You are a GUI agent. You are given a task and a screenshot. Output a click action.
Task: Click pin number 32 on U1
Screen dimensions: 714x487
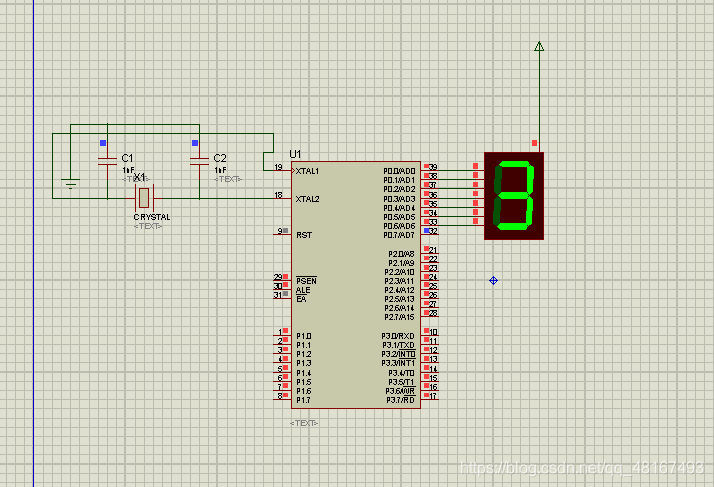coord(433,231)
